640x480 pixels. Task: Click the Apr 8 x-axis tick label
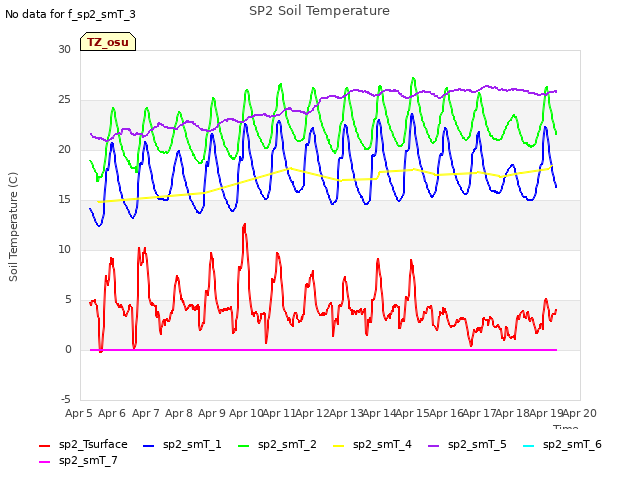pyautogui.click(x=179, y=413)
